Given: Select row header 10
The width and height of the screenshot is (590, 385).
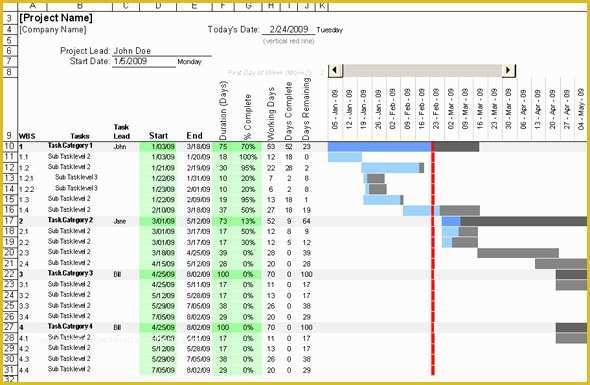Looking at the screenshot, I should 10,146.
